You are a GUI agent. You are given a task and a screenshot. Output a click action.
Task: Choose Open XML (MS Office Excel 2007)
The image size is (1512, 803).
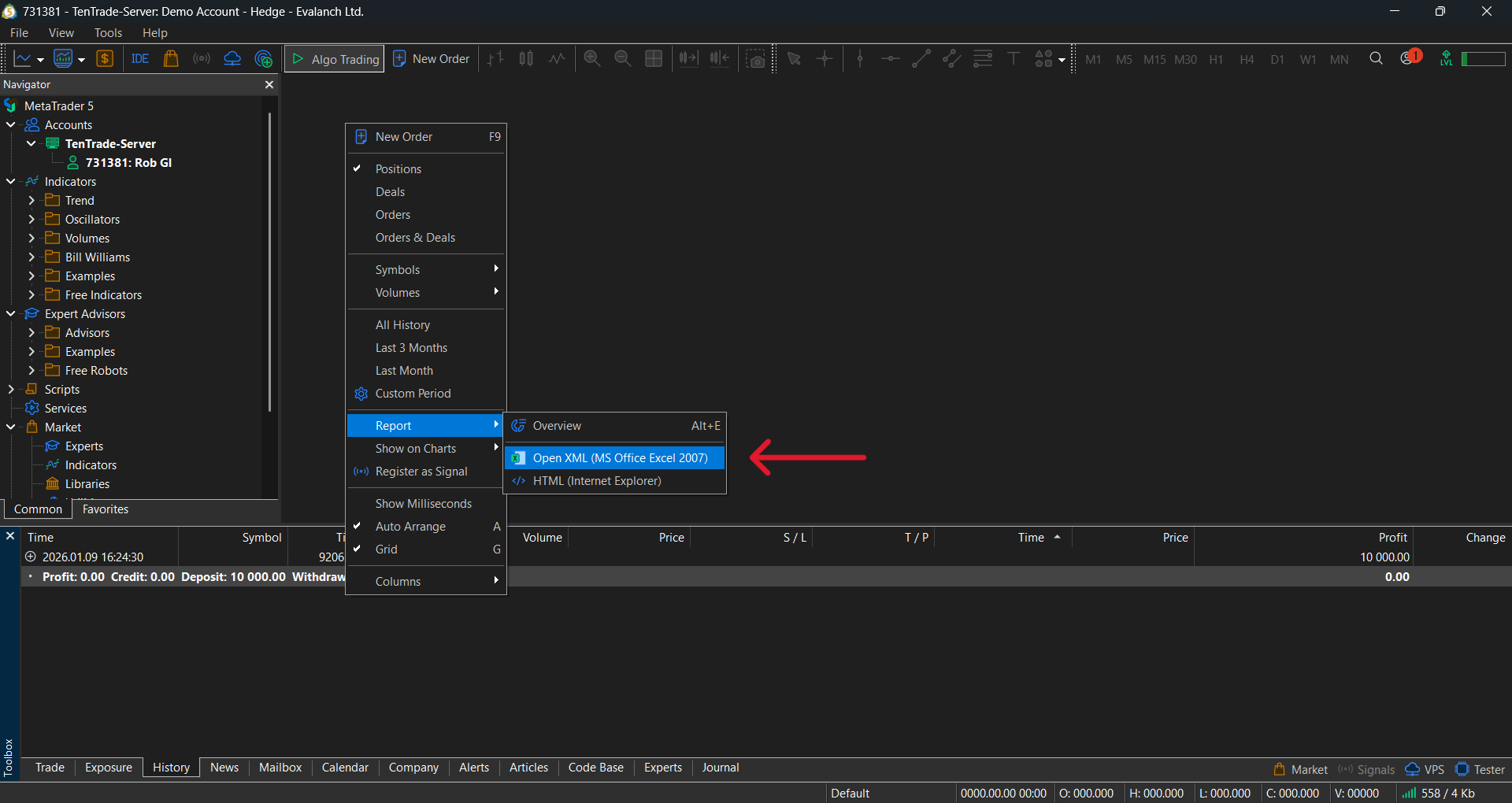615,458
